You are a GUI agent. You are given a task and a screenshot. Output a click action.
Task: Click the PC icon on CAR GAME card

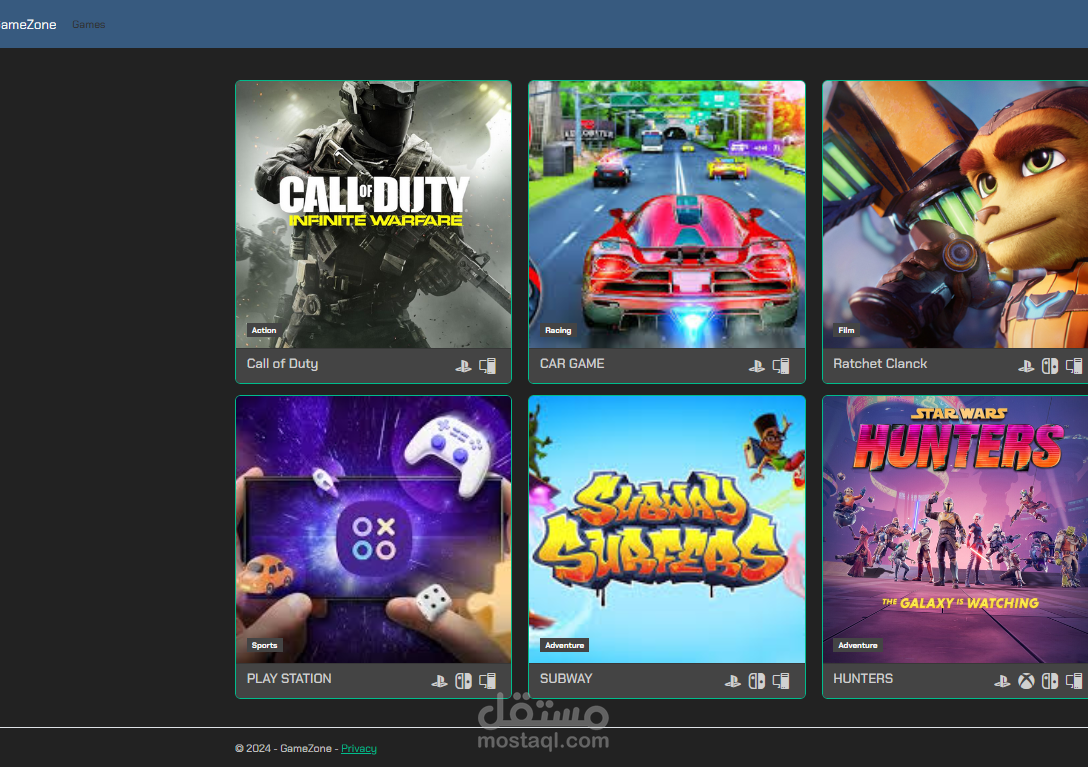(781, 366)
